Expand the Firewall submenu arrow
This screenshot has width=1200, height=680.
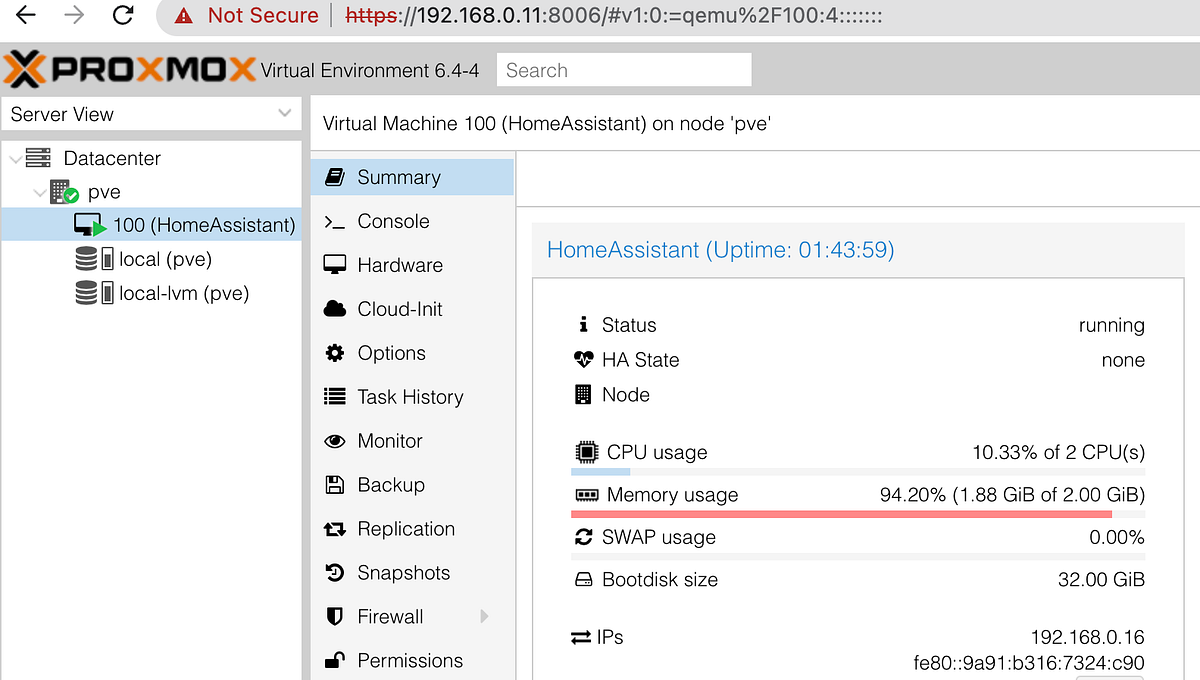(x=485, y=617)
